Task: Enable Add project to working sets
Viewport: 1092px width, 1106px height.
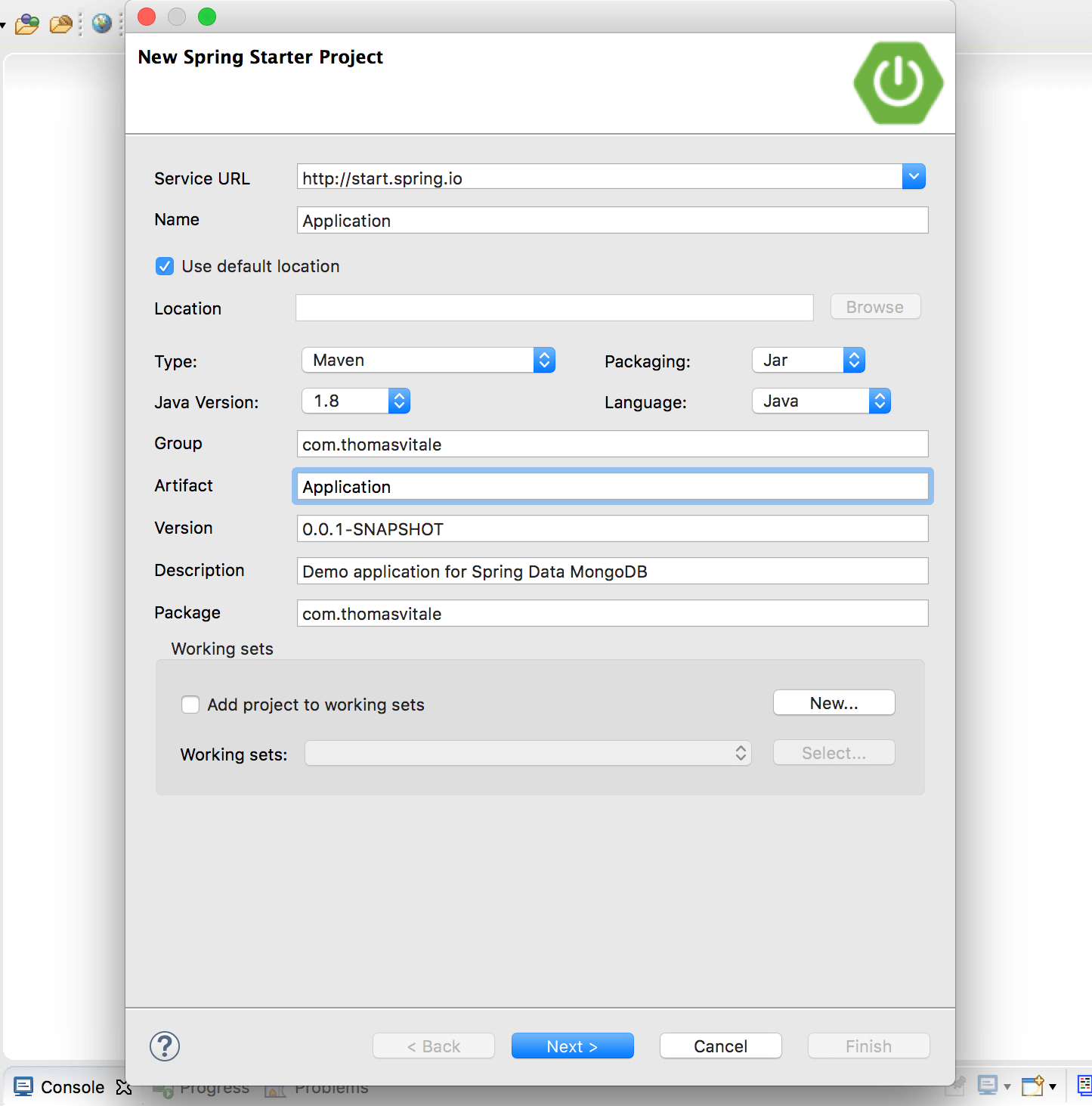Action: 190,705
